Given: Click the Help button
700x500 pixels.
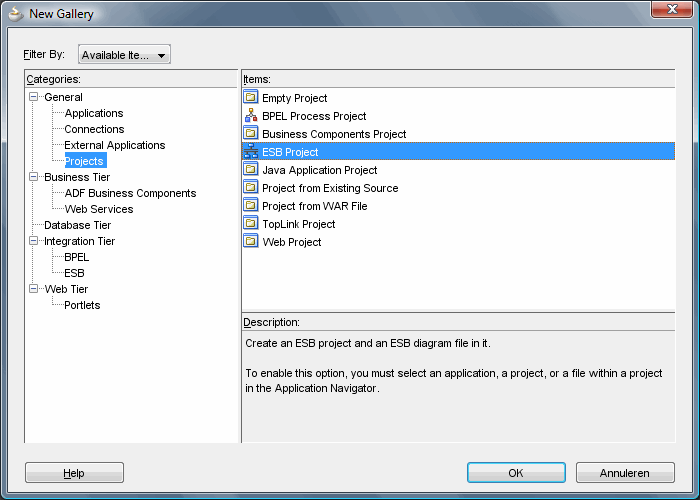Looking at the screenshot, I should tap(74, 473).
